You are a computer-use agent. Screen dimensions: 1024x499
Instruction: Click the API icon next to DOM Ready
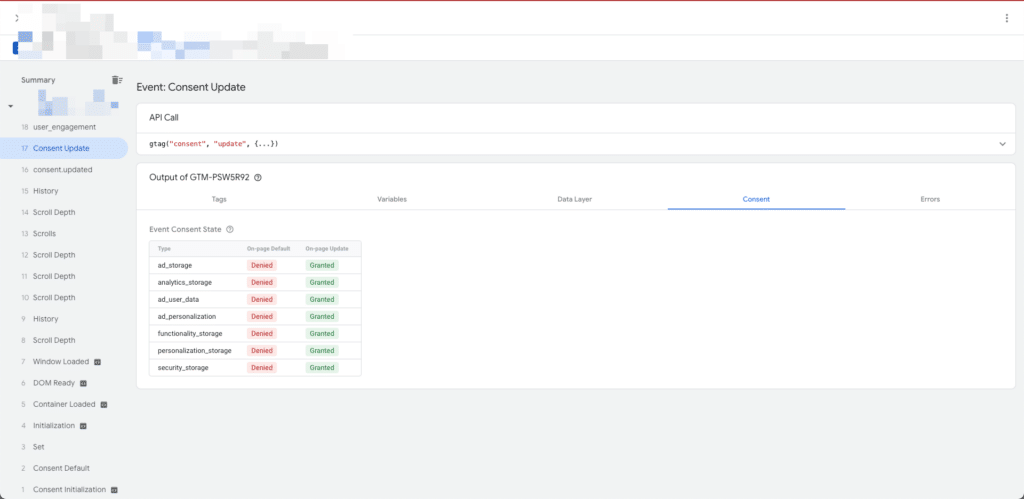(84, 383)
